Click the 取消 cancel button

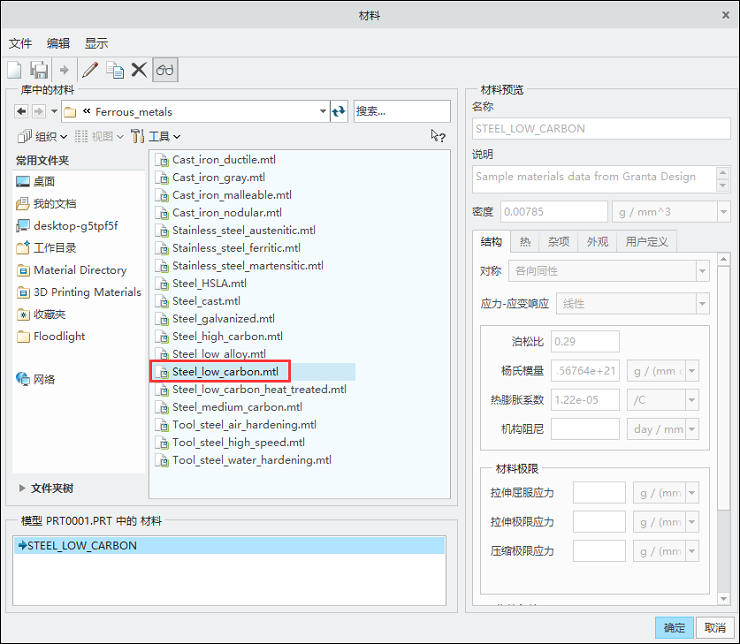click(x=715, y=628)
